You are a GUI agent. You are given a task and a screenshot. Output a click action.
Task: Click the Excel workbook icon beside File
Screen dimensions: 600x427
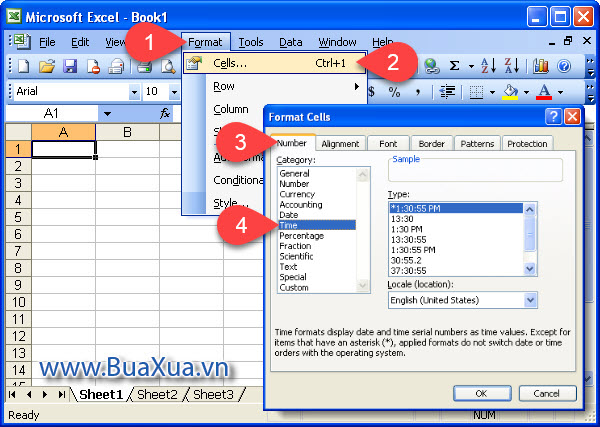(22, 41)
